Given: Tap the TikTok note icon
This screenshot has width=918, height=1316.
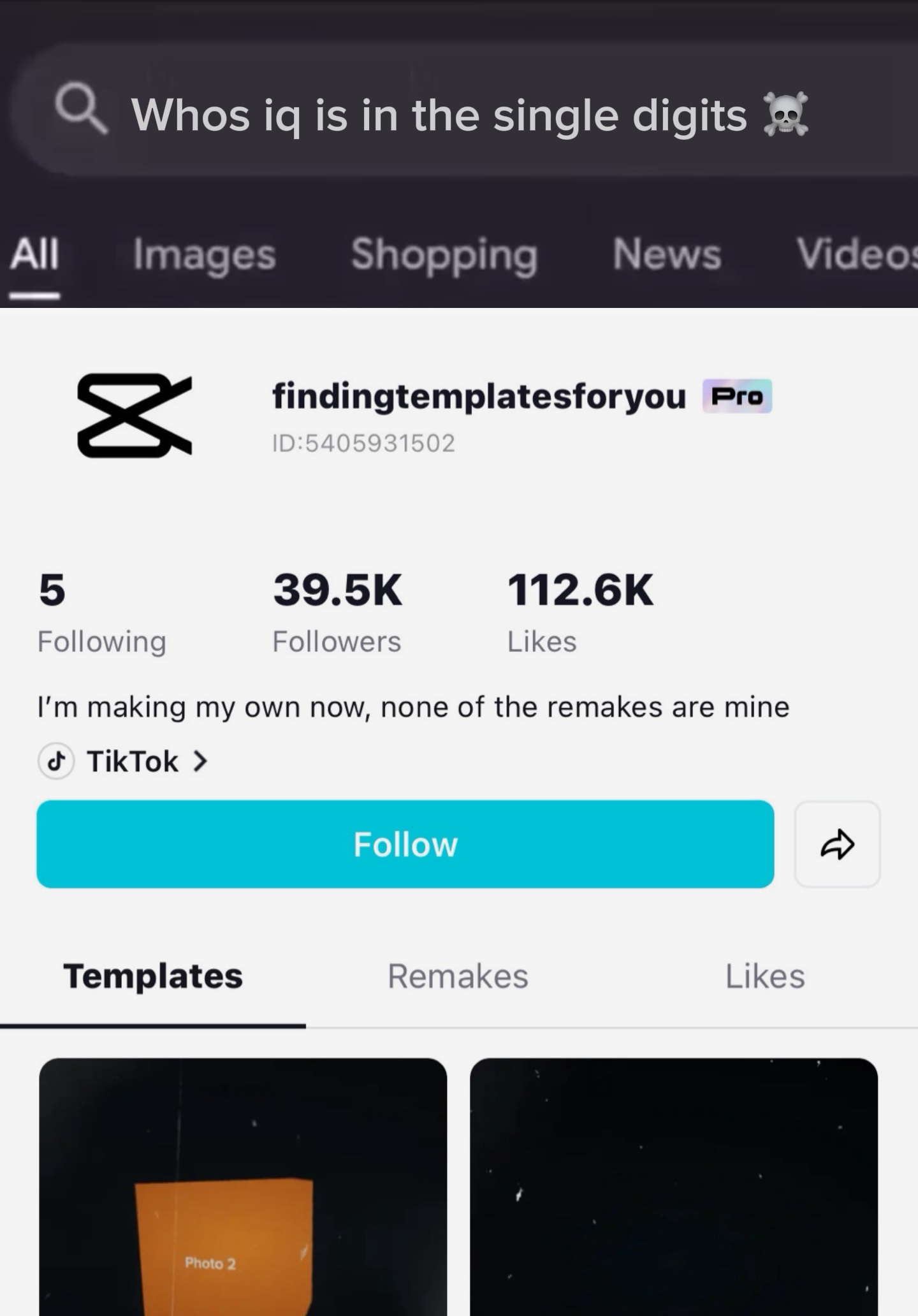Looking at the screenshot, I should 57,761.
